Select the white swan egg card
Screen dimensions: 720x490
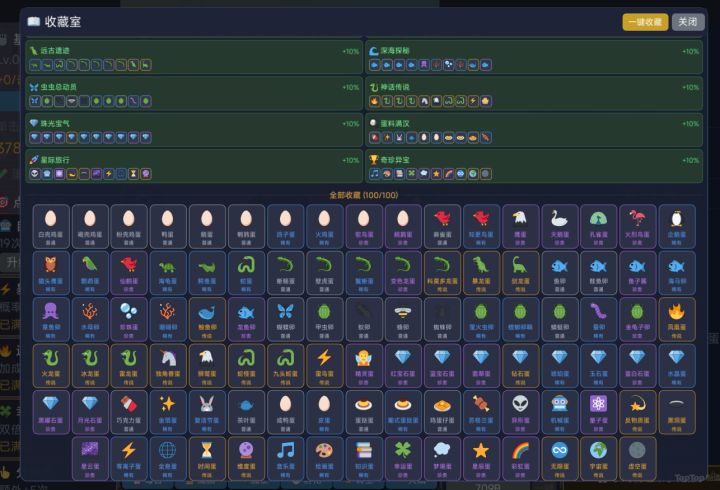[559, 226]
